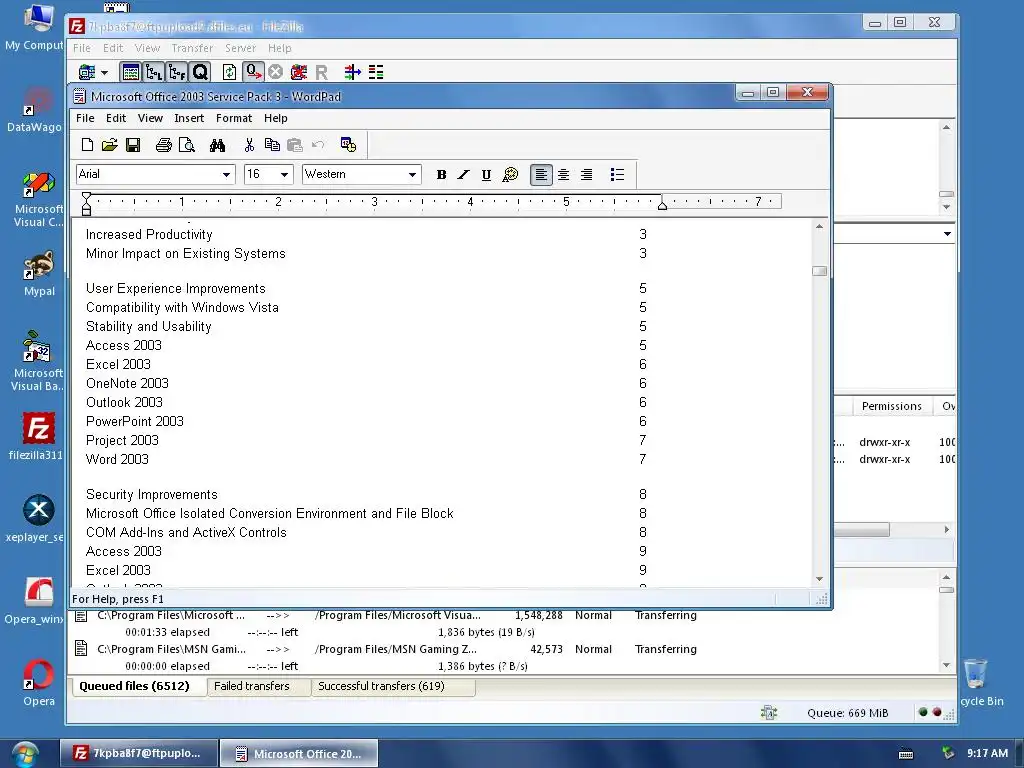Switch to FileZilla taskbar button
This screenshot has height=768, width=1024.
point(138,754)
